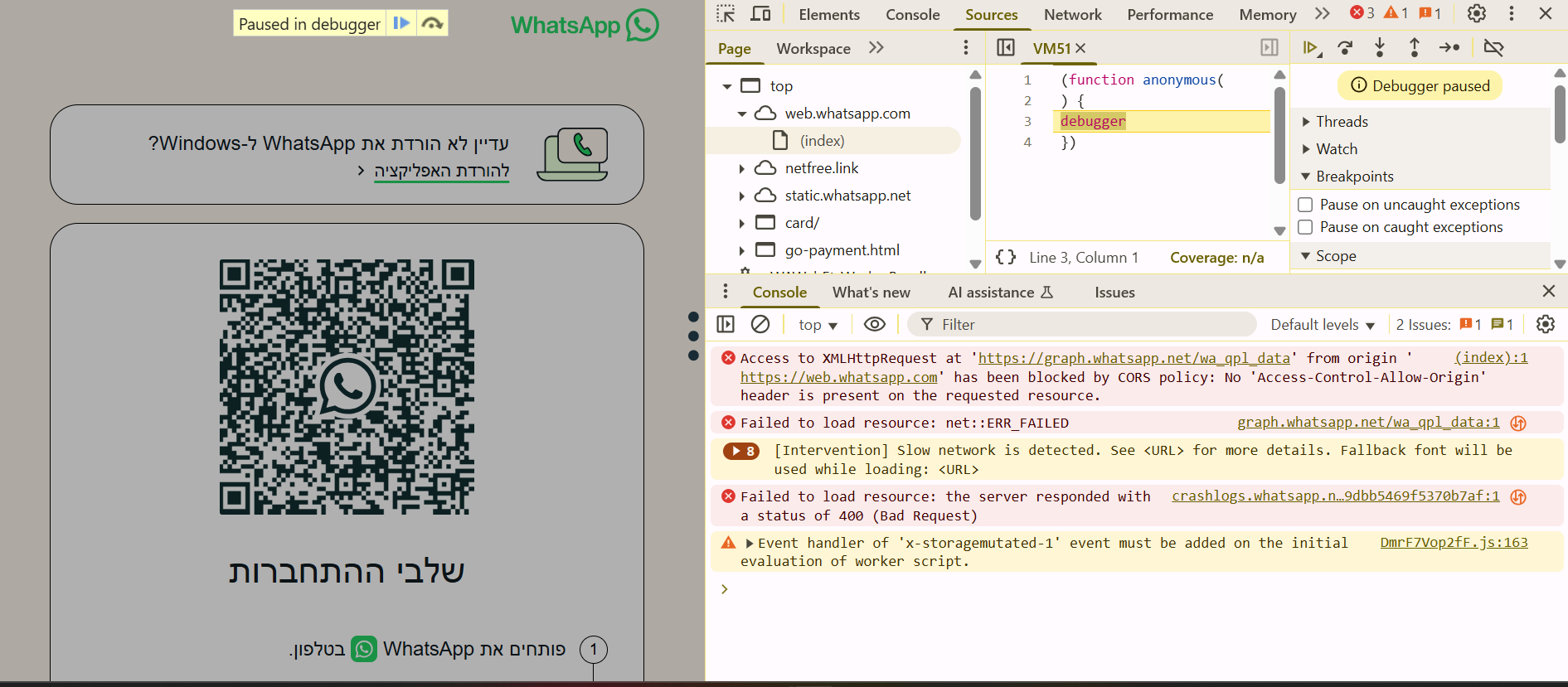Viewport: 1568px width, 687px height.
Task: Expand the Watch section
Action: tap(1306, 149)
